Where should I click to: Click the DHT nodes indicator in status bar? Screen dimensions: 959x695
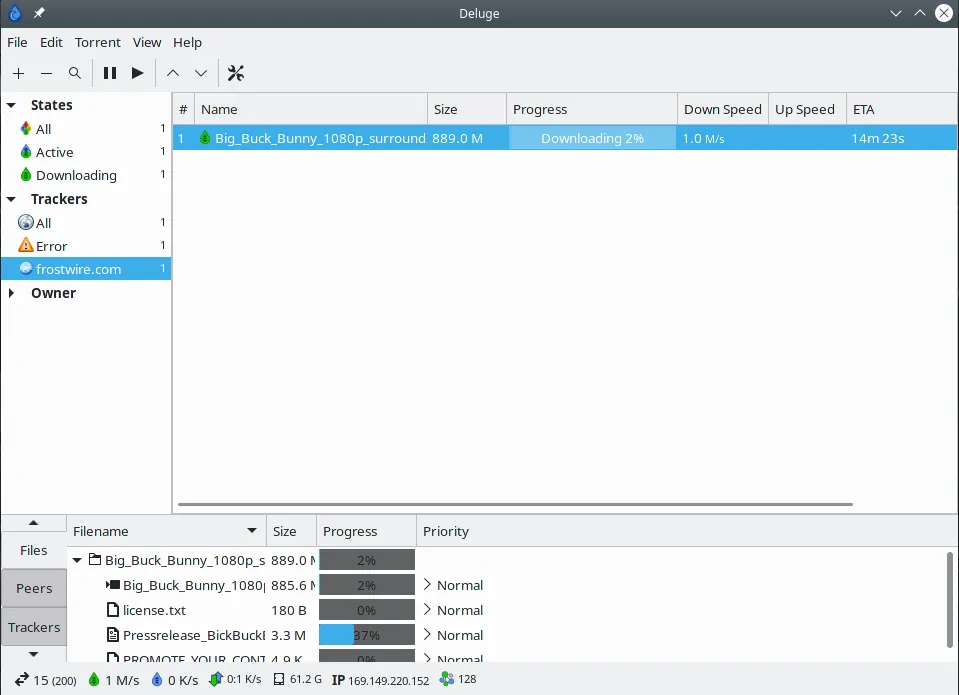(458, 680)
